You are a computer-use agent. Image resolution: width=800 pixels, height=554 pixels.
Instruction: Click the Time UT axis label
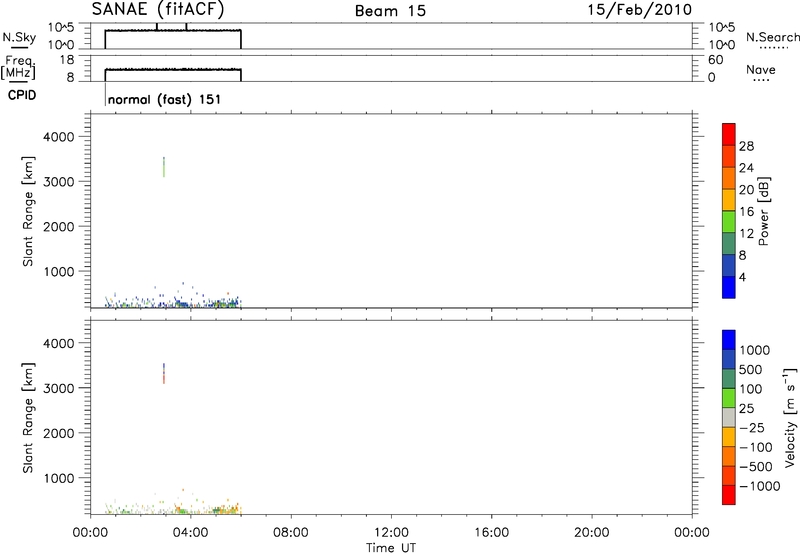391,547
